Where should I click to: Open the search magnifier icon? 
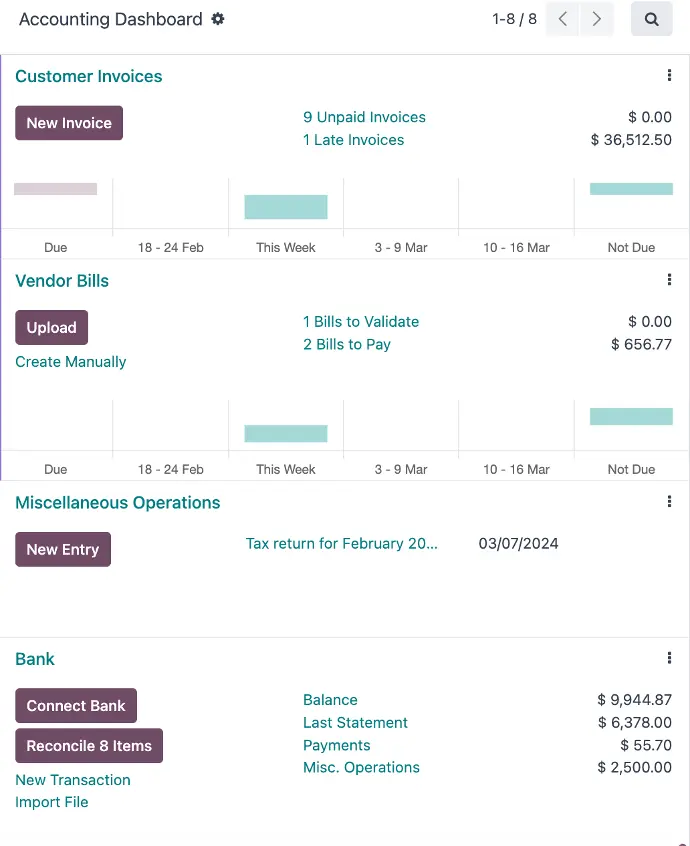point(651,19)
